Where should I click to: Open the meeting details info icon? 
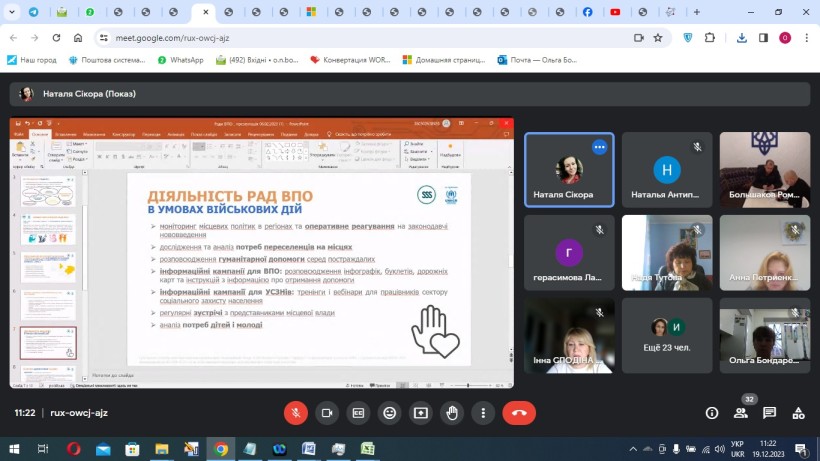click(712, 412)
